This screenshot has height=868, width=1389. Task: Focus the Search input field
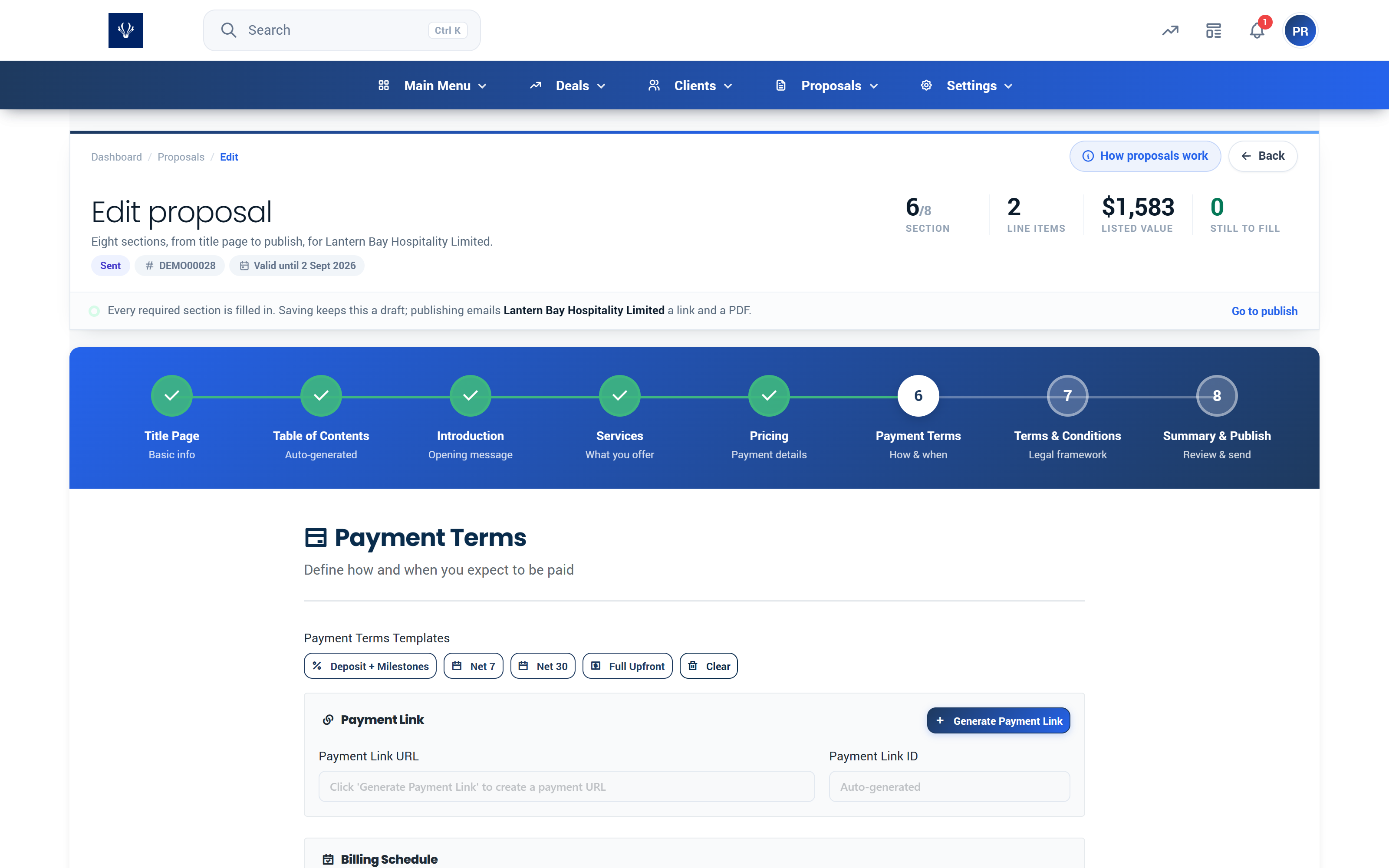(x=342, y=30)
